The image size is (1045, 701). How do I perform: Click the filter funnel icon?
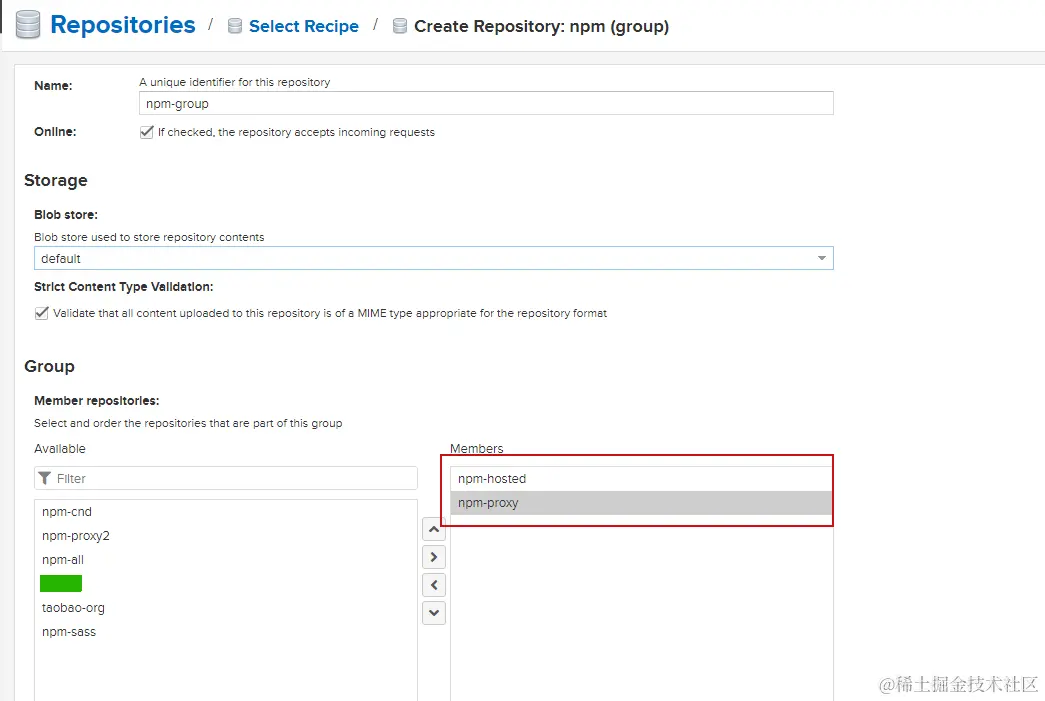pos(45,479)
